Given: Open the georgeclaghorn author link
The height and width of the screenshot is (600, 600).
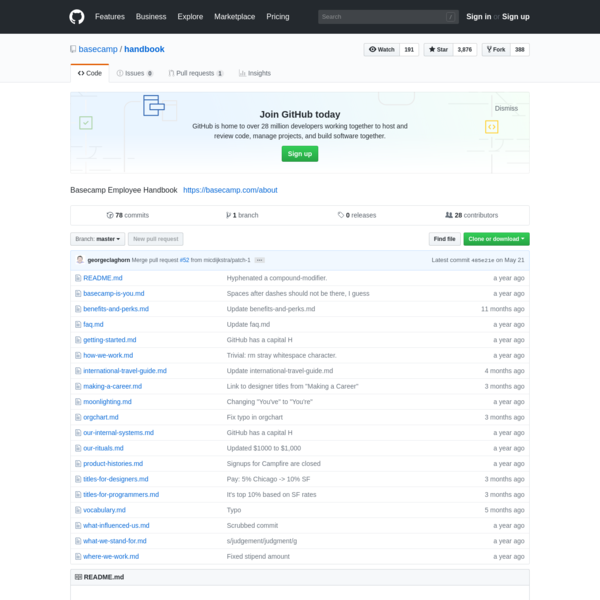Looking at the screenshot, I should tap(109, 260).
